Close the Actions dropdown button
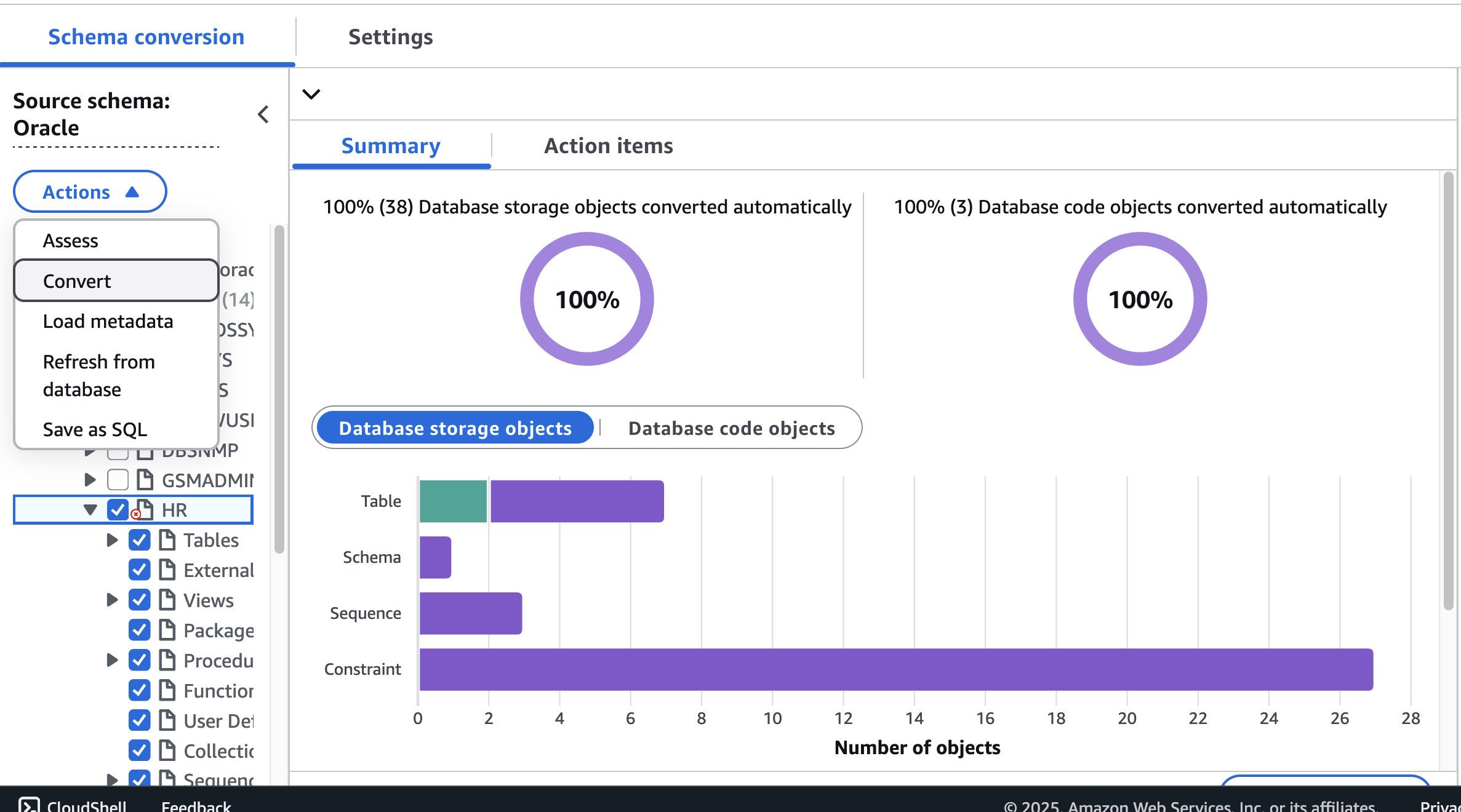The height and width of the screenshot is (812, 1461). (90, 192)
